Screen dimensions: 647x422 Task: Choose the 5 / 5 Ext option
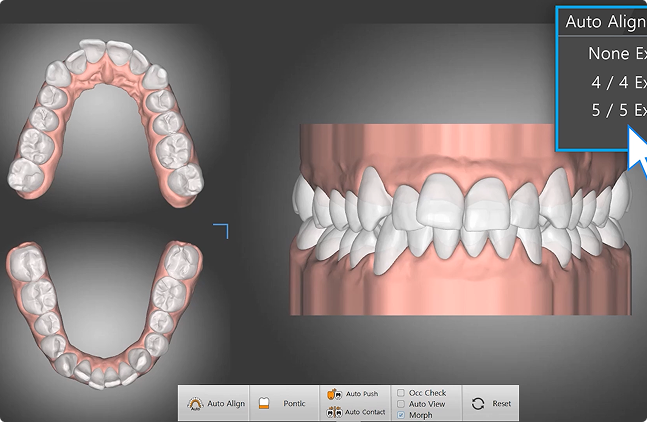pyautogui.click(x=618, y=111)
